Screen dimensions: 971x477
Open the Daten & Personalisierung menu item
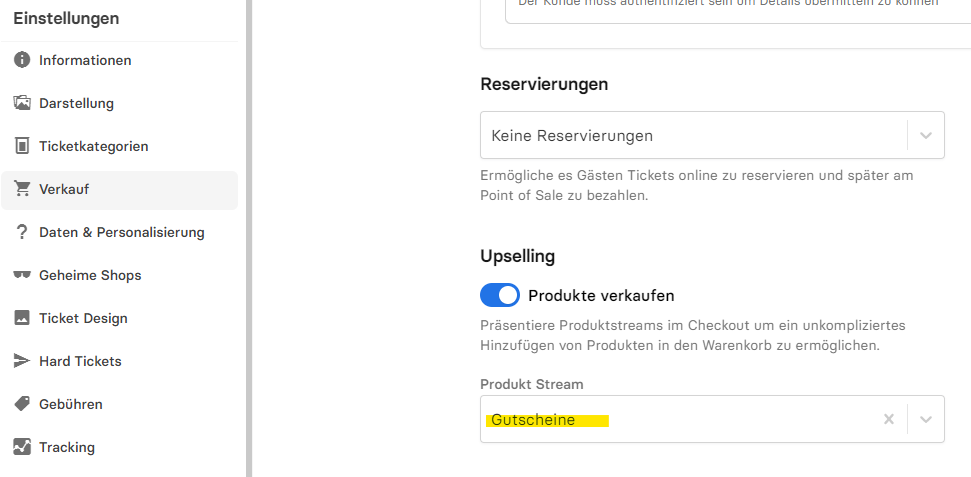point(120,232)
